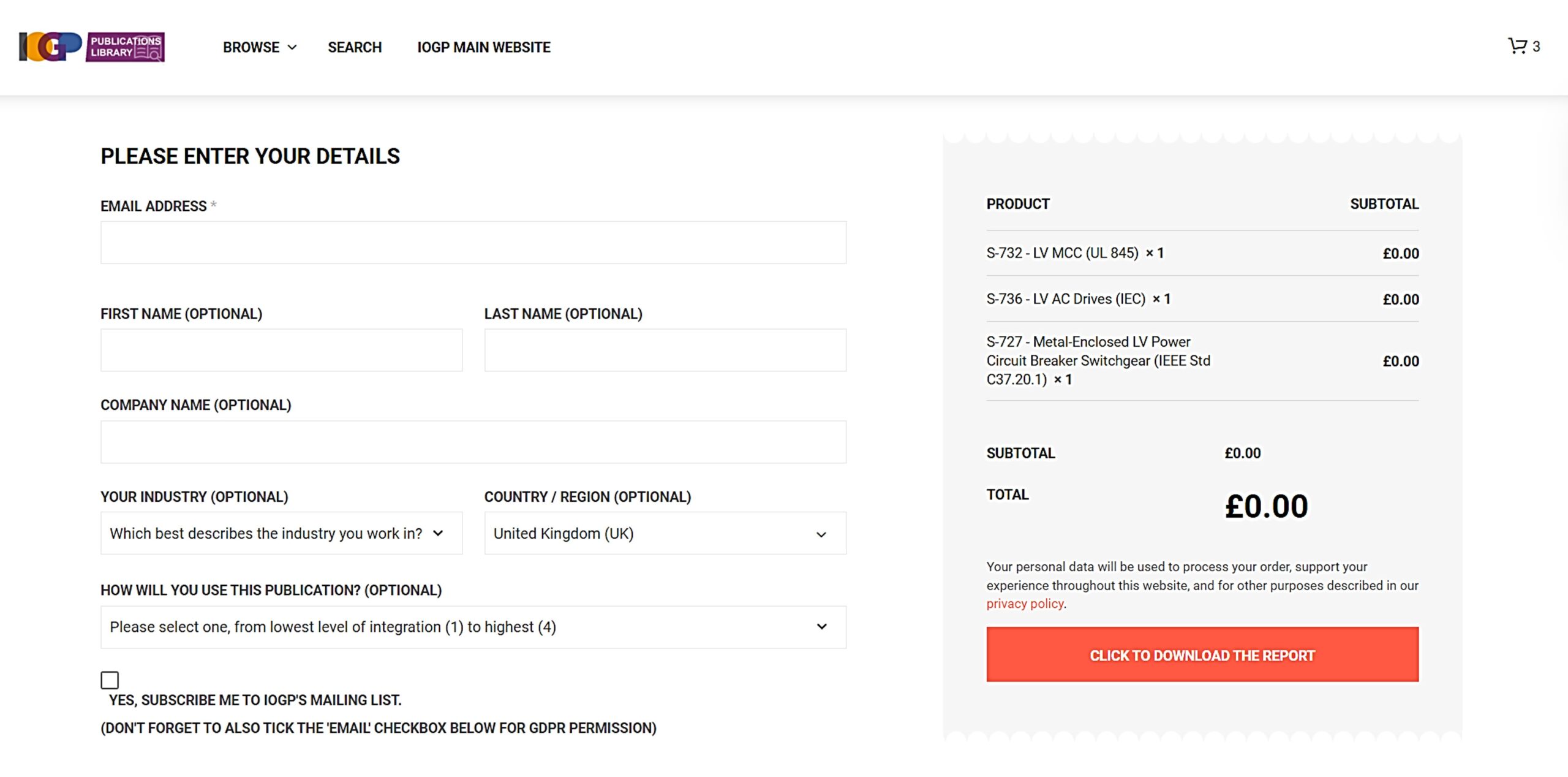Click the S-732 LV MCC product row
1568x777 pixels.
pyautogui.click(x=1061, y=253)
